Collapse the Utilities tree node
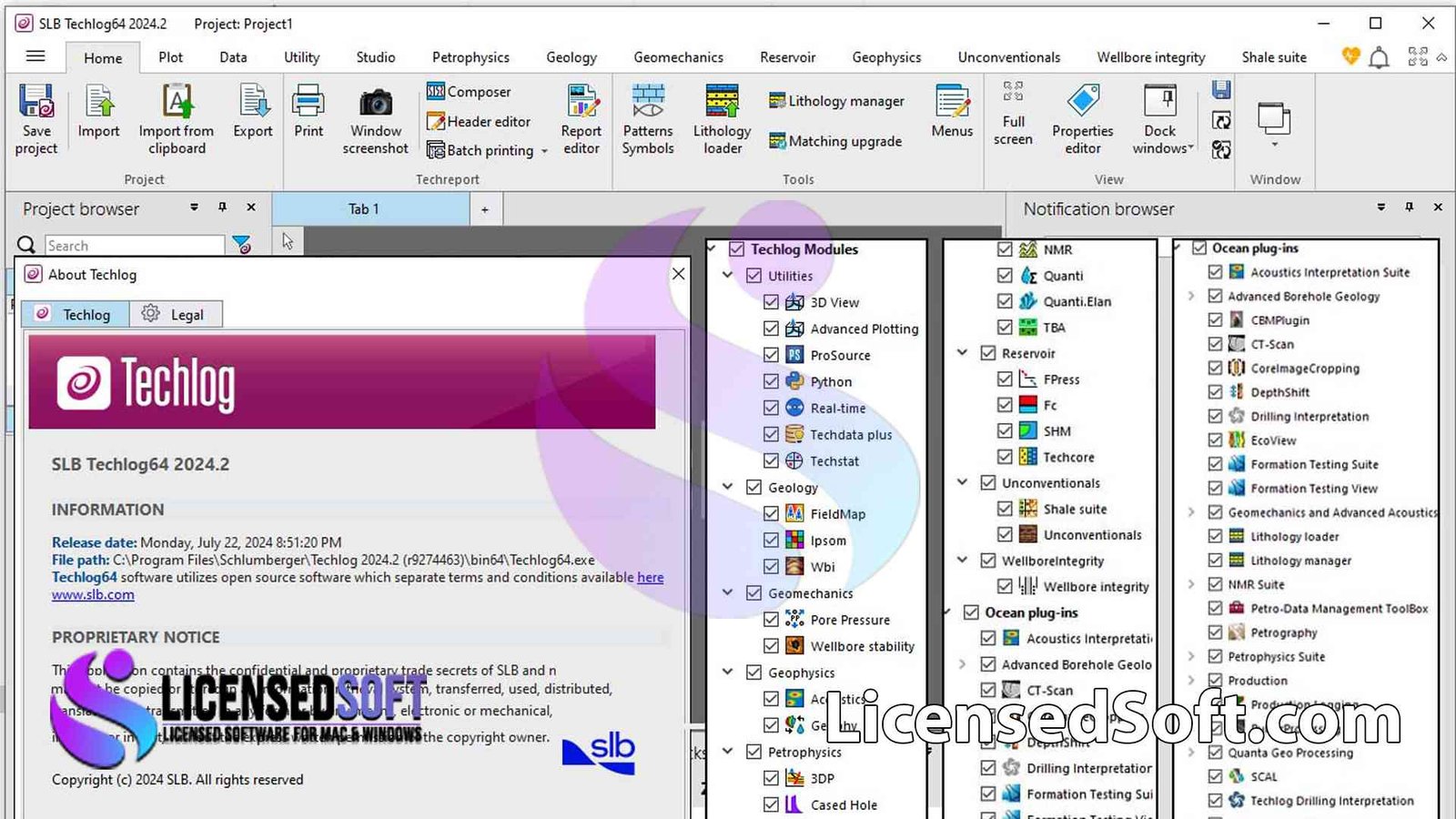 727,275
